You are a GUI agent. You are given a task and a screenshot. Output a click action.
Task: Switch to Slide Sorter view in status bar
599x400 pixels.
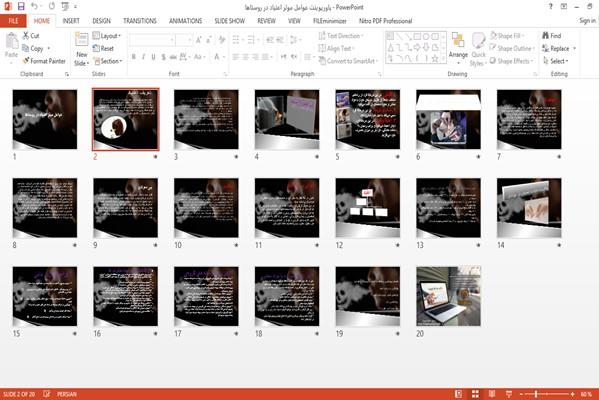[475, 394]
